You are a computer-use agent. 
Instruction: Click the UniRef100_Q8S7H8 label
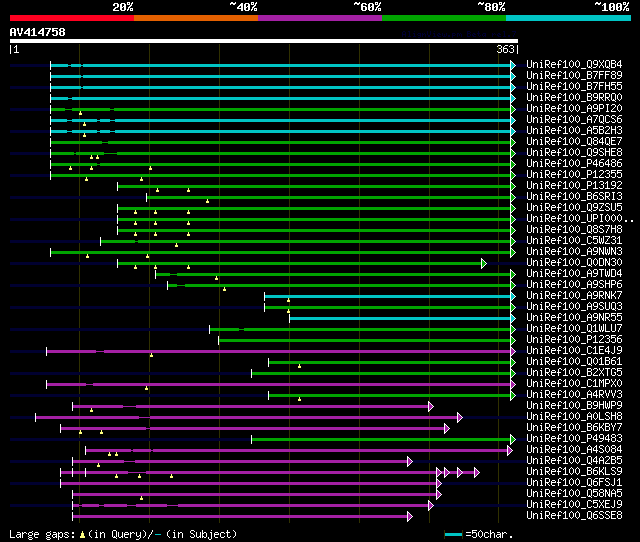pyautogui.click(x=574, y=230)
